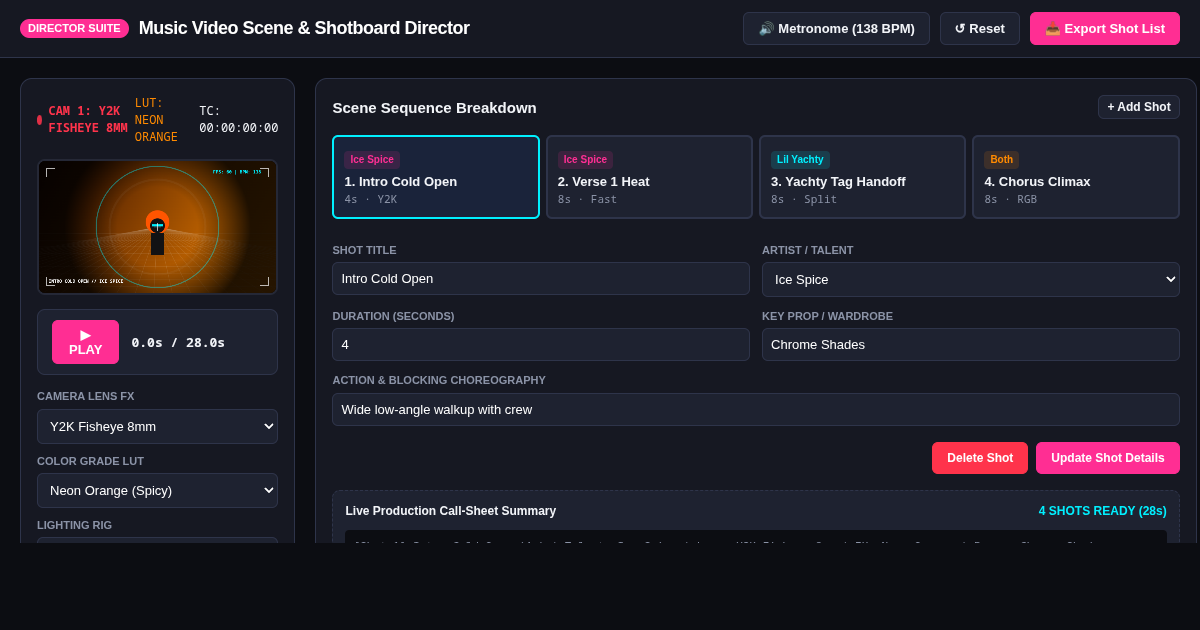Screen dimensions: 1200x630
Task: Click the Duration (seconds) field
Action: coord(541,344)
